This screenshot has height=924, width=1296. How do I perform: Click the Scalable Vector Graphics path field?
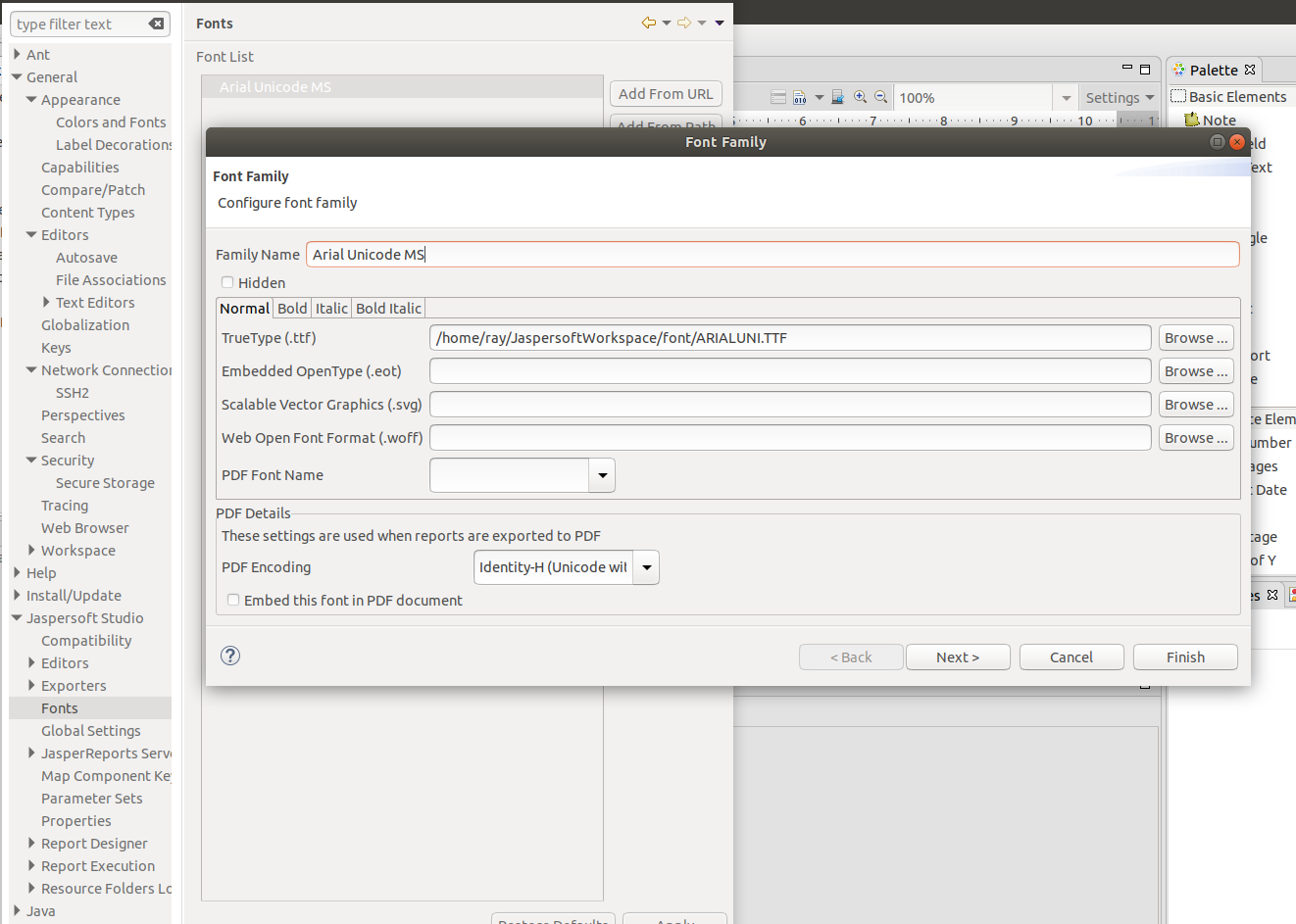(790, 405)
